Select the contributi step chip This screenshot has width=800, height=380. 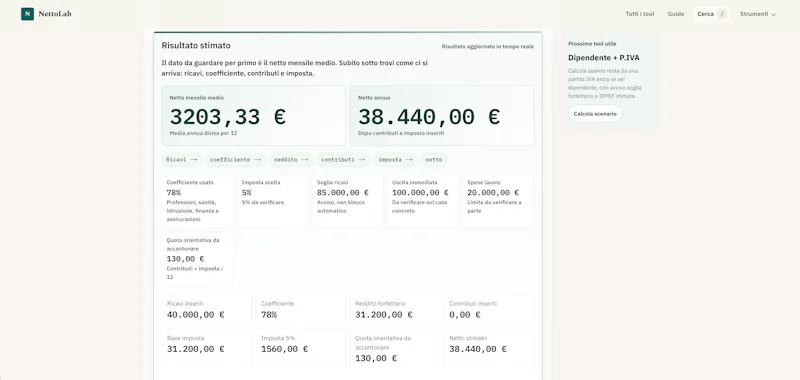coord(343,160)
